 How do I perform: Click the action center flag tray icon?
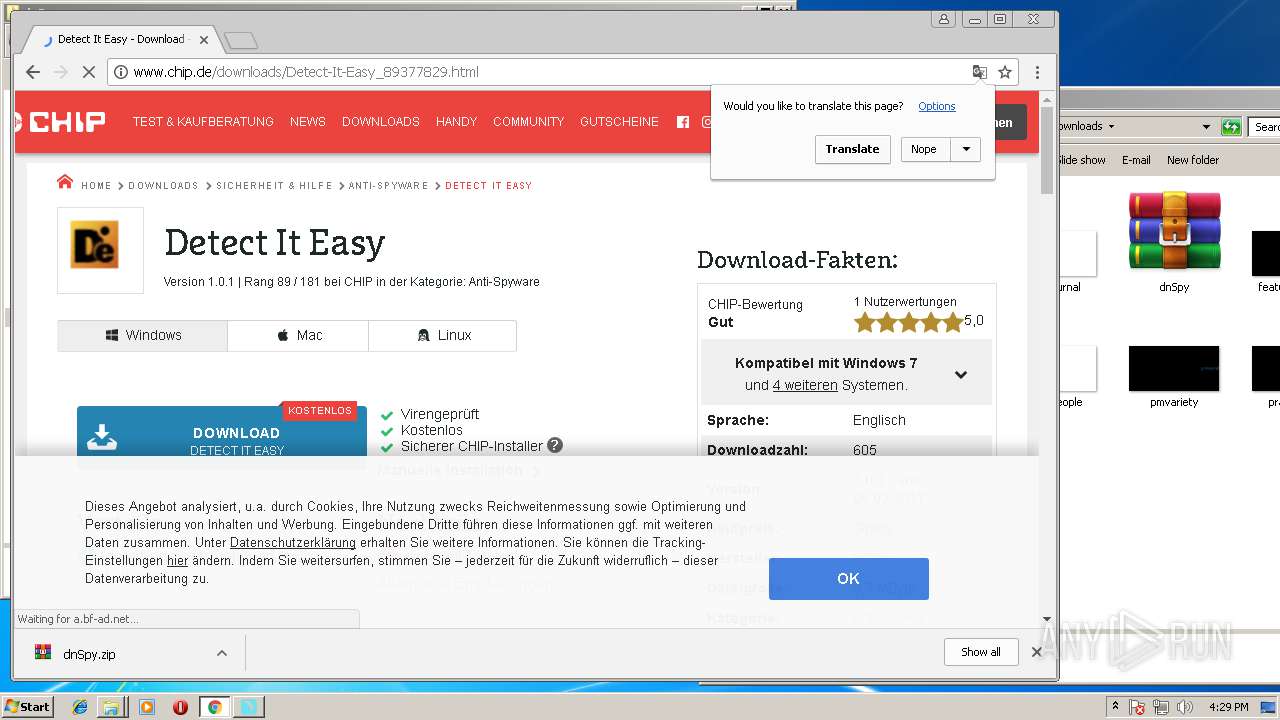(1138, 707)
